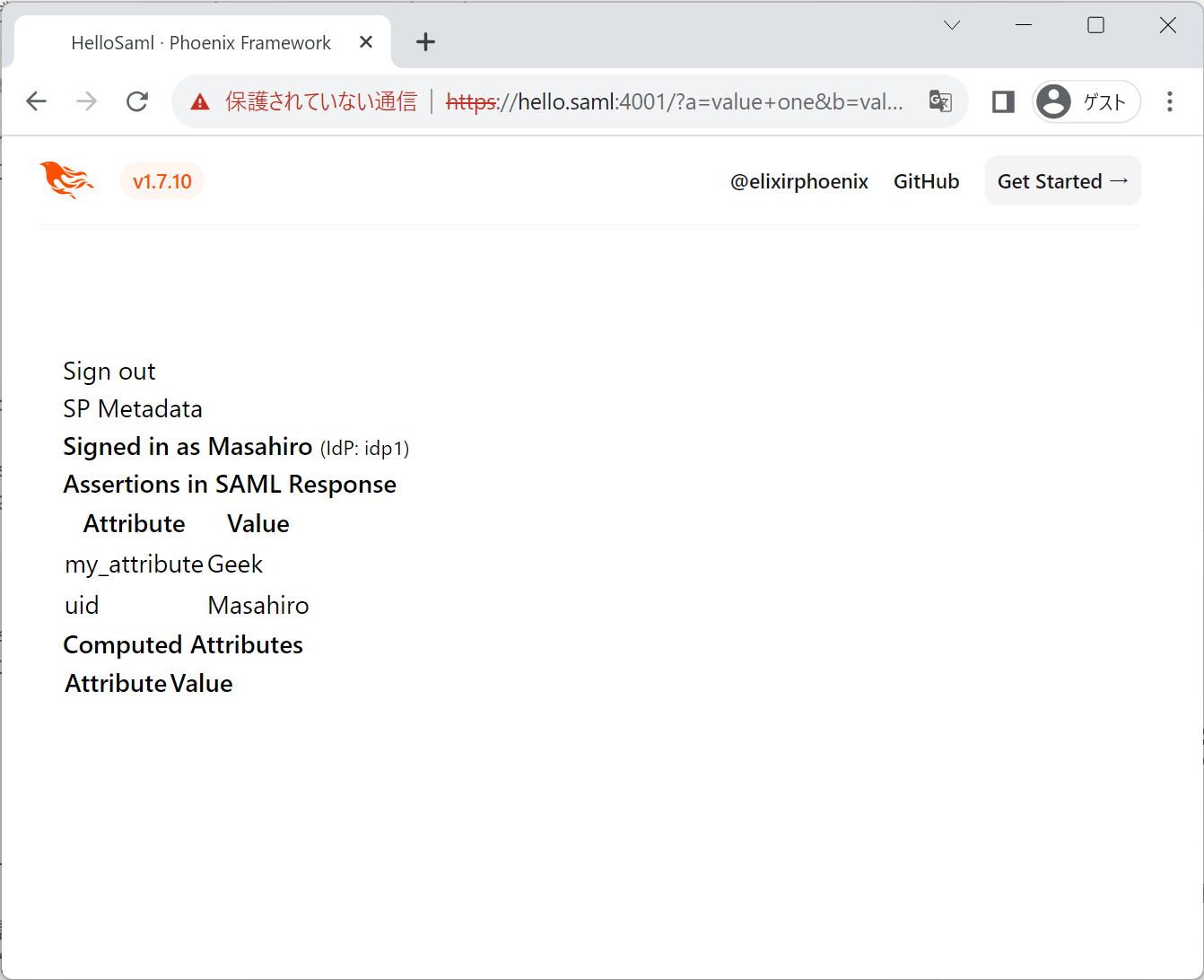
Task: Click the URL in the address bar
Action: (675, 101)
